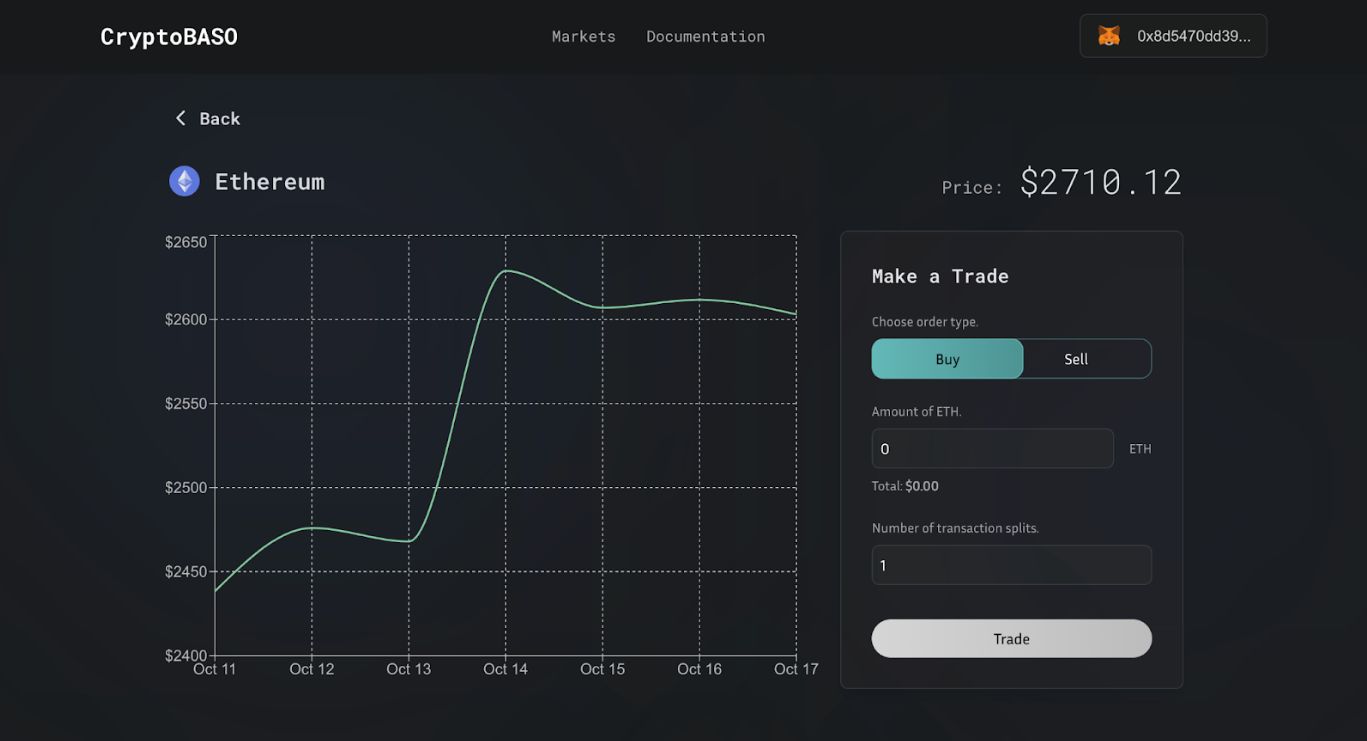Click the $2710.12 price value
Screen dimensions: 1367x741
(x=1101, y=182)
